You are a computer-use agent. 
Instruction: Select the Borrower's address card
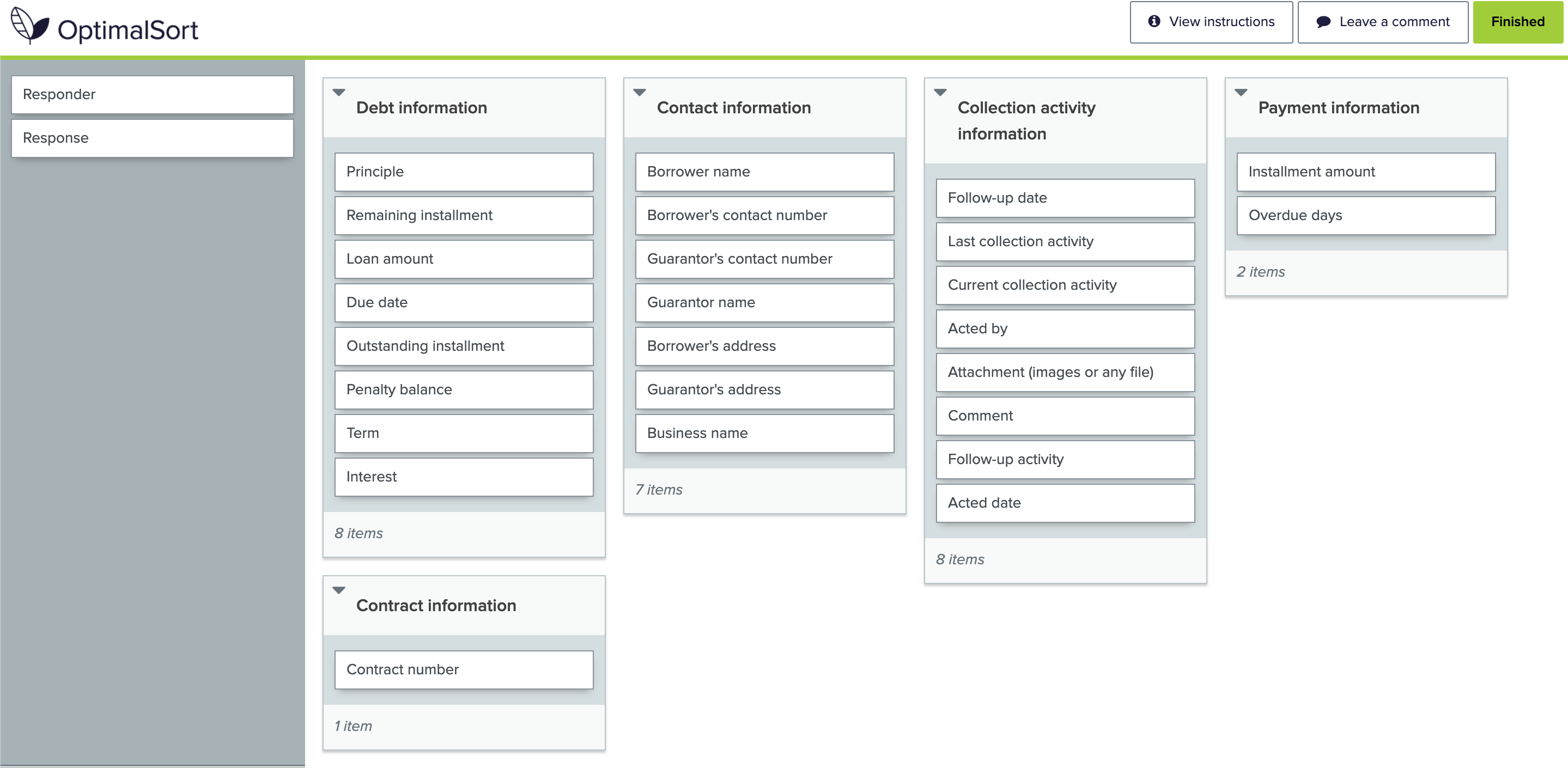pos(764,346)
